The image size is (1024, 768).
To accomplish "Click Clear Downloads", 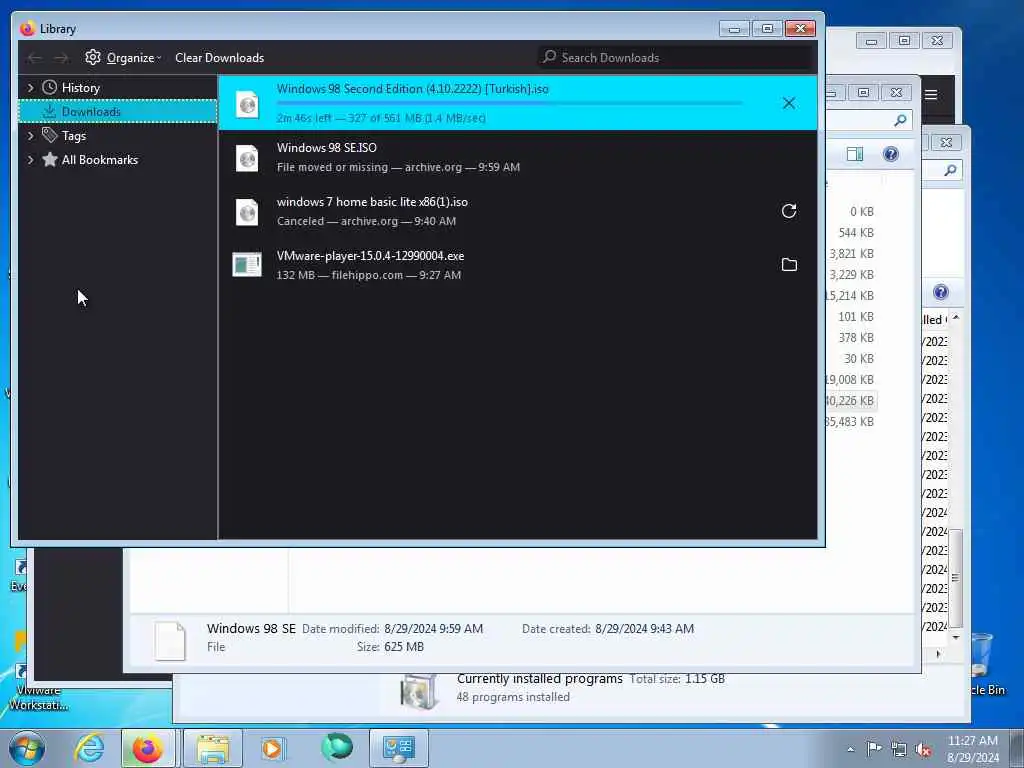I will click(219, 57).
